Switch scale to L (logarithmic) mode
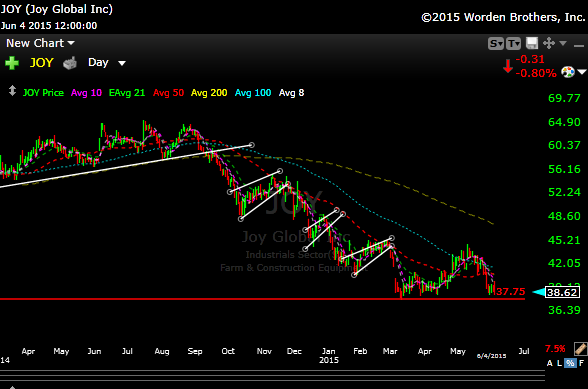Image resolution: width=588 pixels, height=389 pixels. [559, 363]
